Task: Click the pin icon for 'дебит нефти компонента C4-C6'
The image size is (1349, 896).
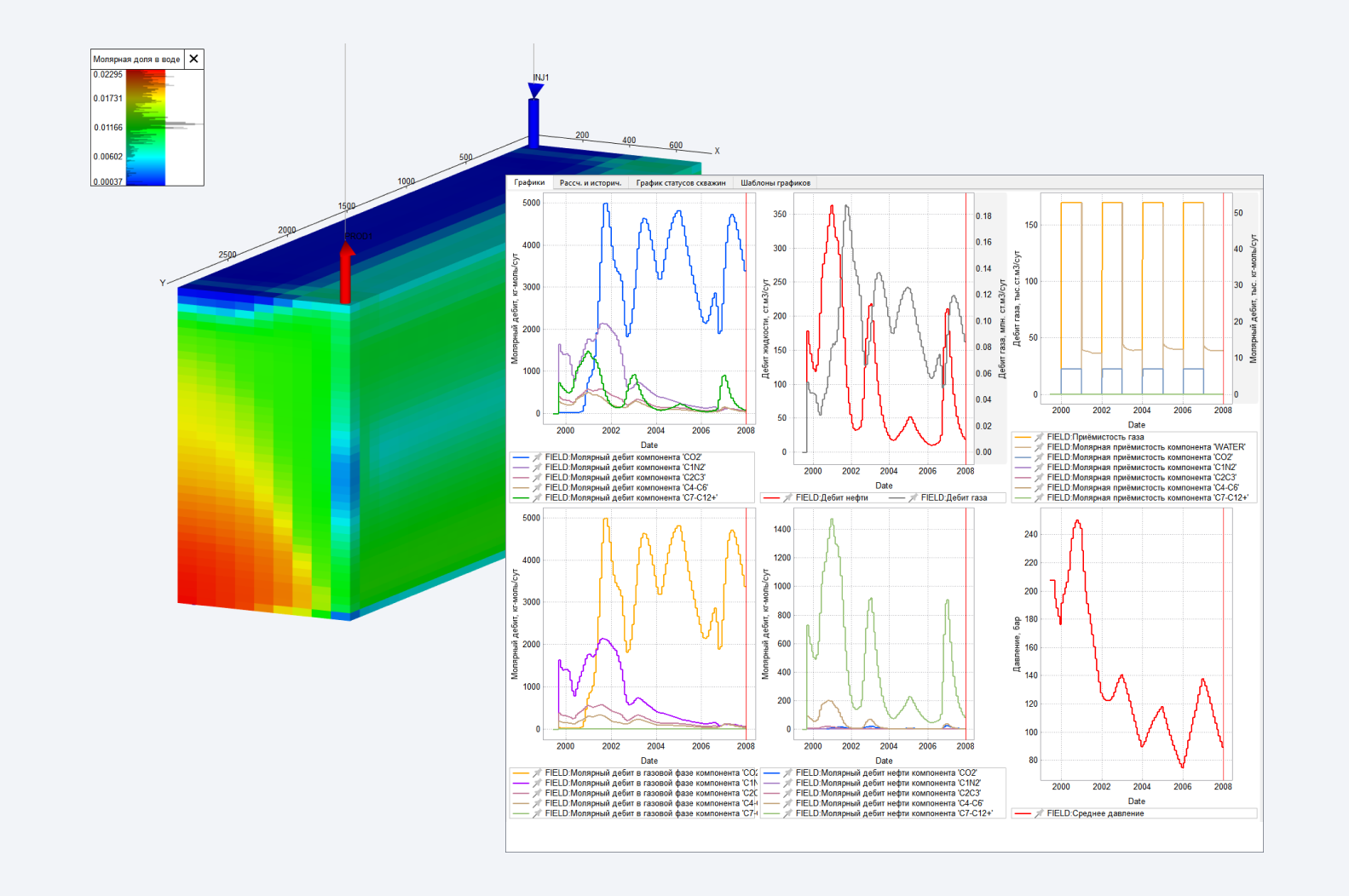Action: 788,804
